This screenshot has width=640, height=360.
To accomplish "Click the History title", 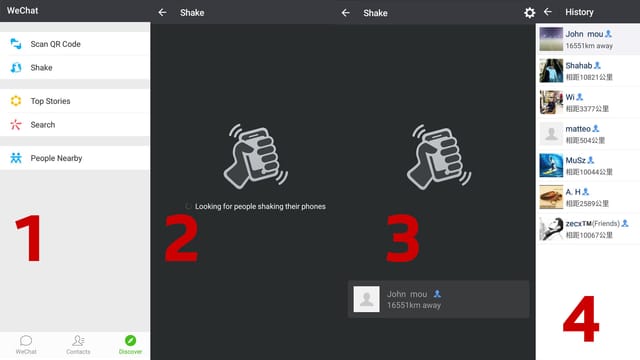I will (x=579, y=12).
